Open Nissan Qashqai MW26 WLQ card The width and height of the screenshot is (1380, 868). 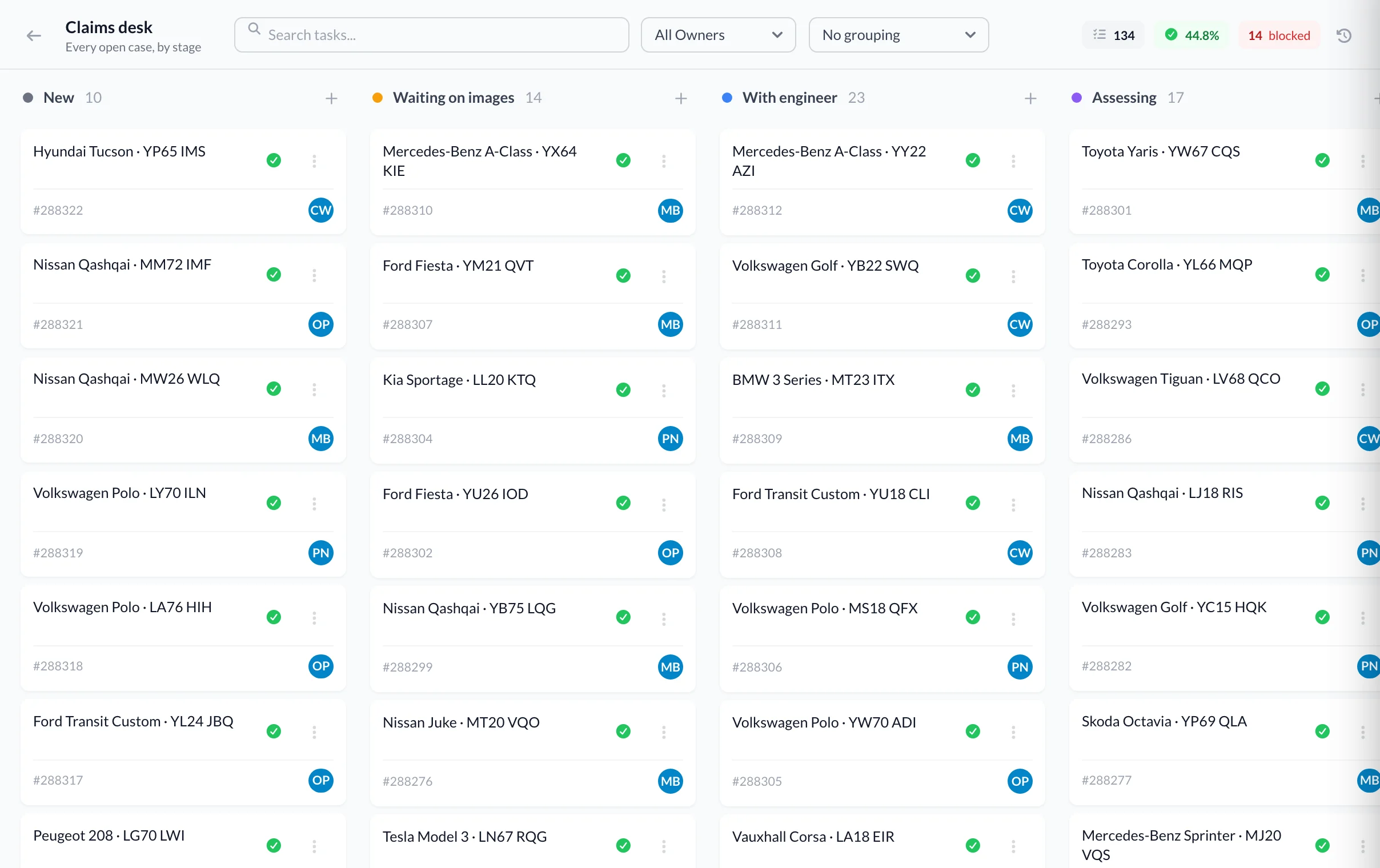183,410
